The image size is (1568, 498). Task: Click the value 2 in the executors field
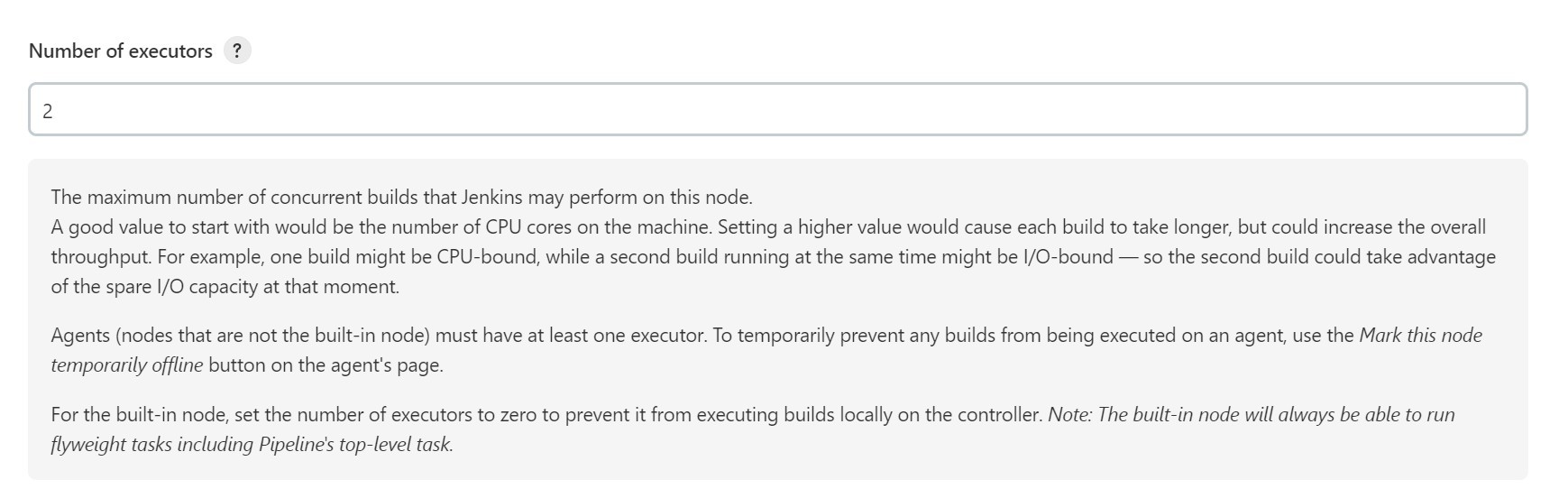(x=48, y=111)
